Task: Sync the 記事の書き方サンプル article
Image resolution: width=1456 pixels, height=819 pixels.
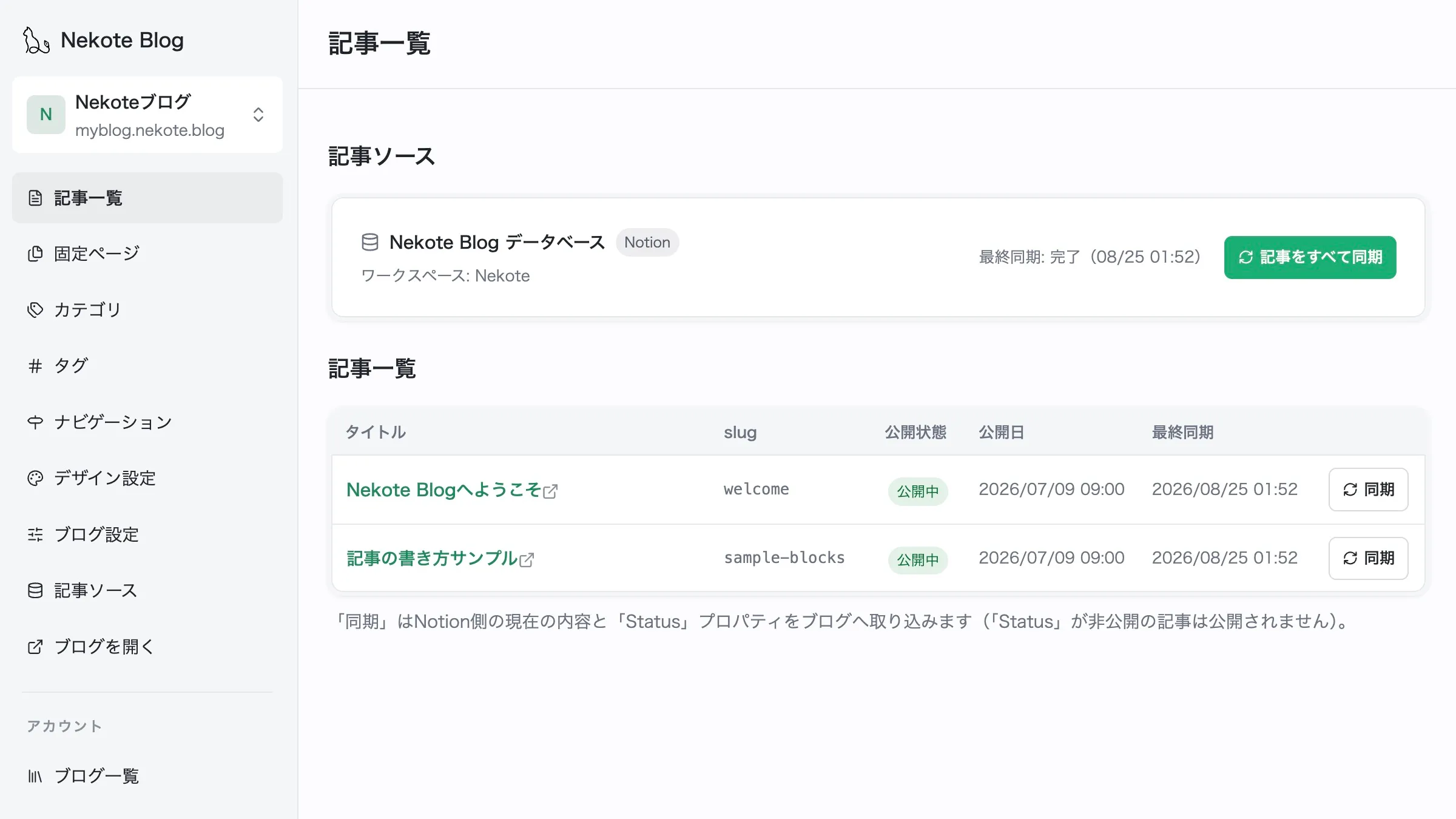Action: click(x=1368, y=558)
